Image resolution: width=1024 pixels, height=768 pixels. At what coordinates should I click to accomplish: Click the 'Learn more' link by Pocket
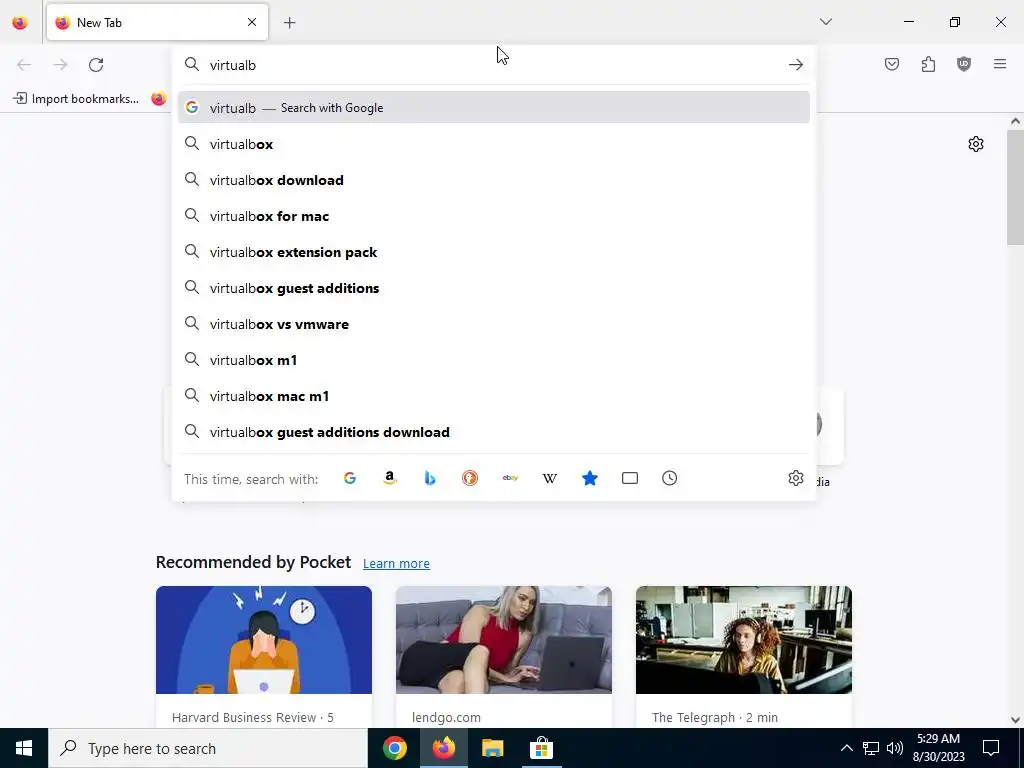click(x=396, y=564)
